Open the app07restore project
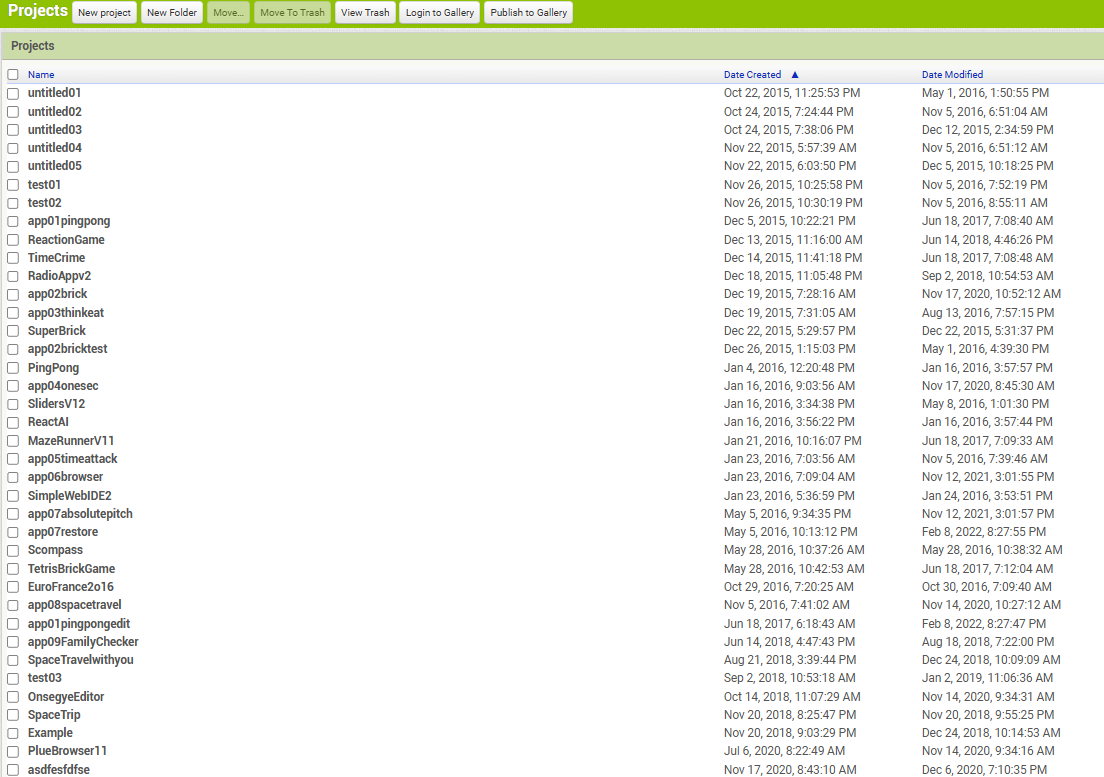 tap(63, 532)
